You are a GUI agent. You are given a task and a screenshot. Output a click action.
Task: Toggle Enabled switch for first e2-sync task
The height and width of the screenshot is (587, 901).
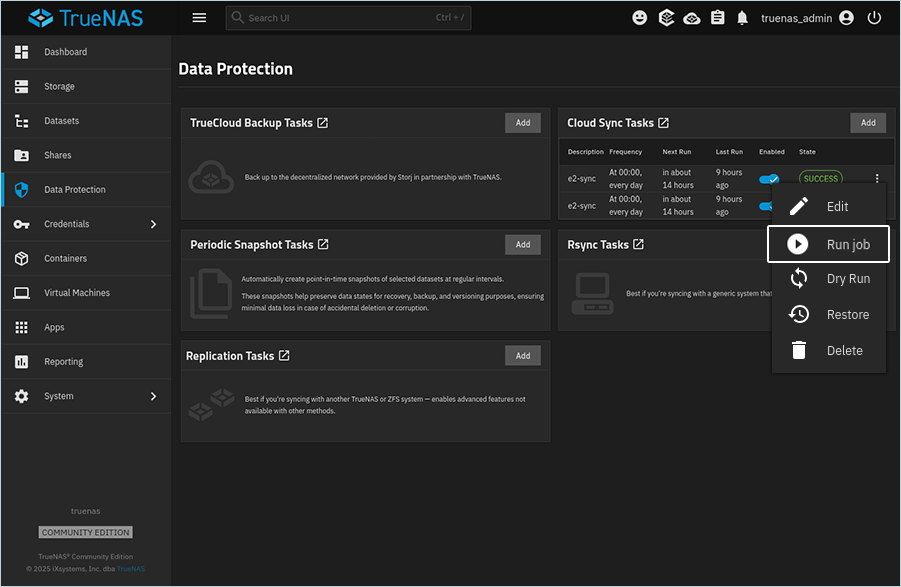[x=769, y=179]
